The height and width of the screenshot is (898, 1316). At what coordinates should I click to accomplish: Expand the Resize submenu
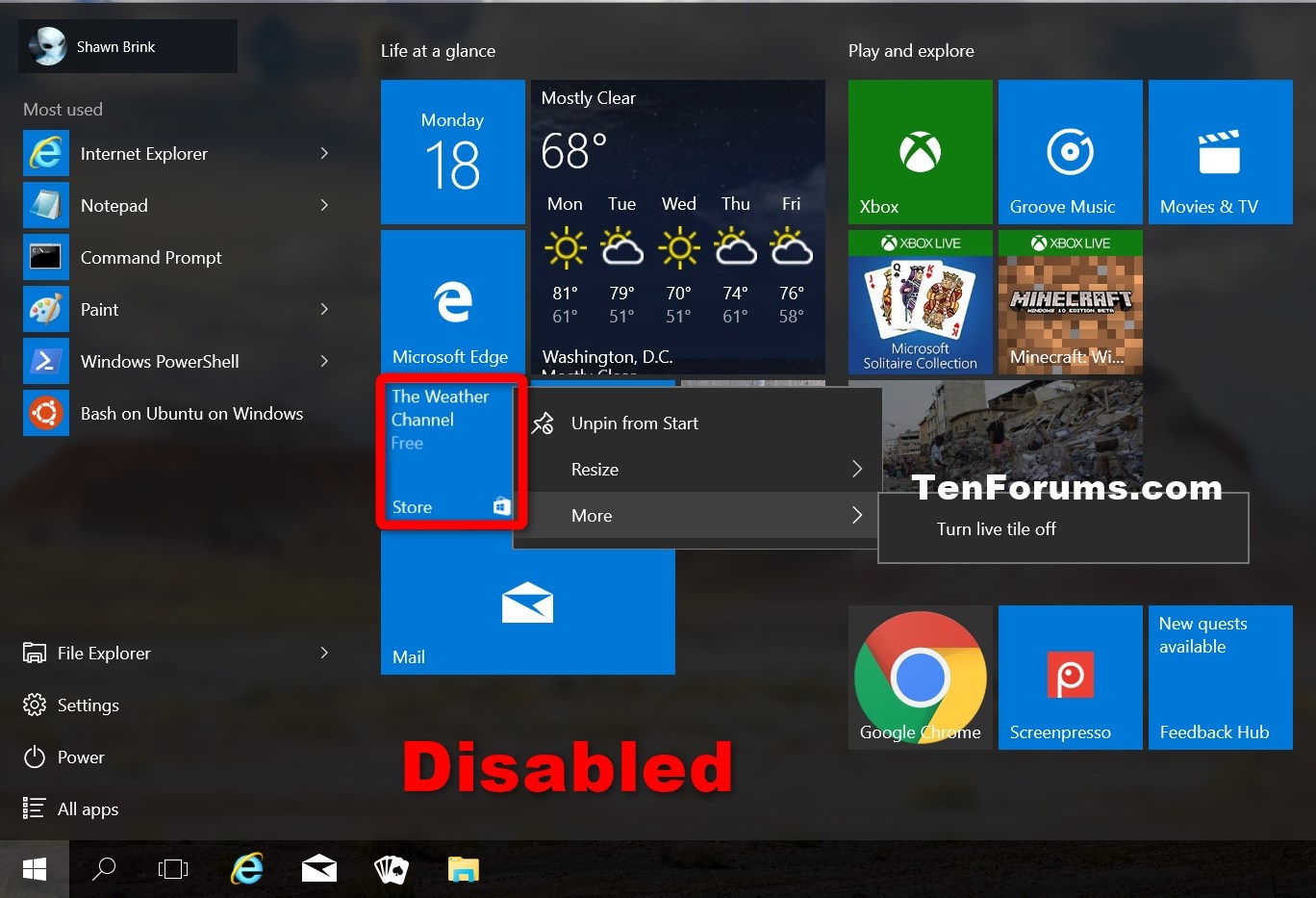(595, 470)
